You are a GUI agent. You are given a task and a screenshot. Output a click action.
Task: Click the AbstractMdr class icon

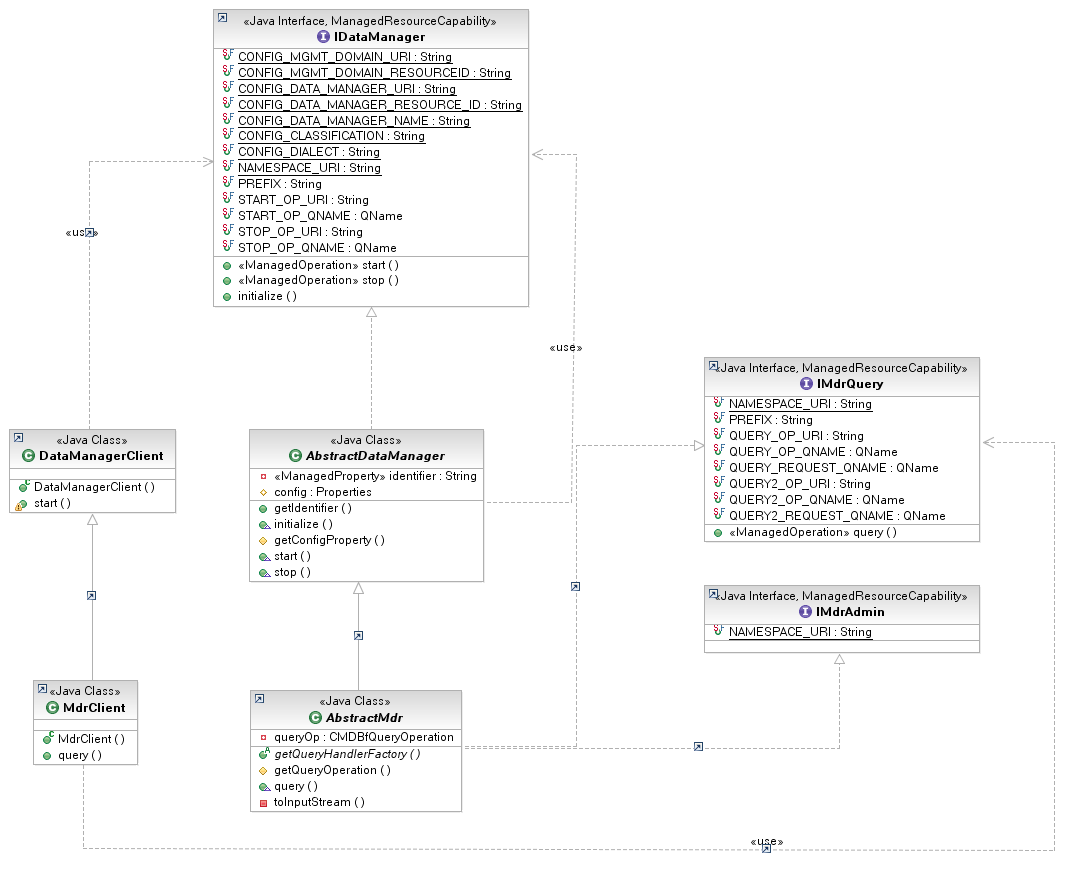315,717
